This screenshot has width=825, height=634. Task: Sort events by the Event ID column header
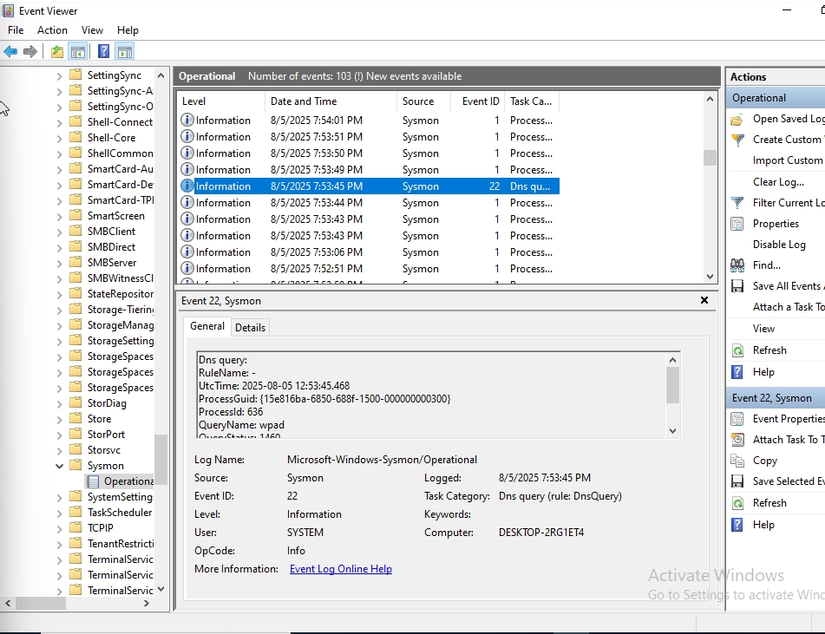(x=478, y=102)
